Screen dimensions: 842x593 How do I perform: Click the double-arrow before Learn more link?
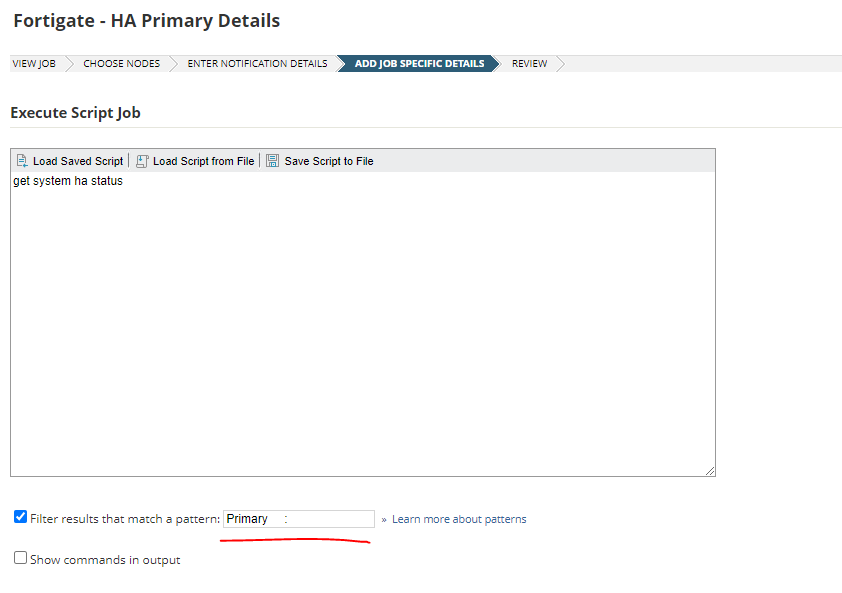click(x=384, y=519)
